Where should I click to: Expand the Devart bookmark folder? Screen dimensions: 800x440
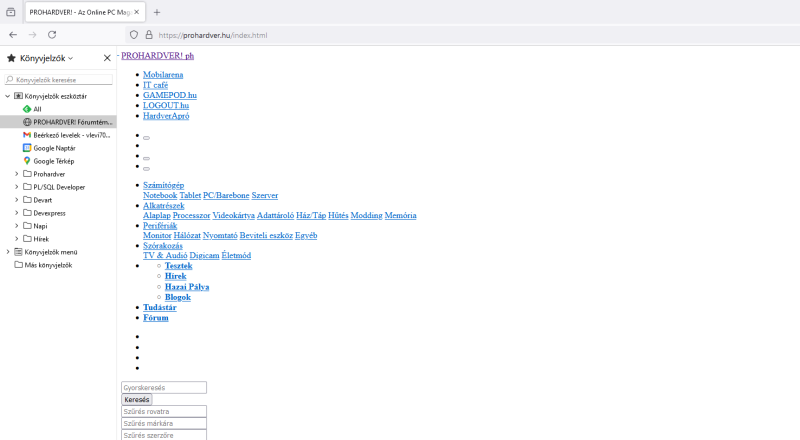(17, 200)
